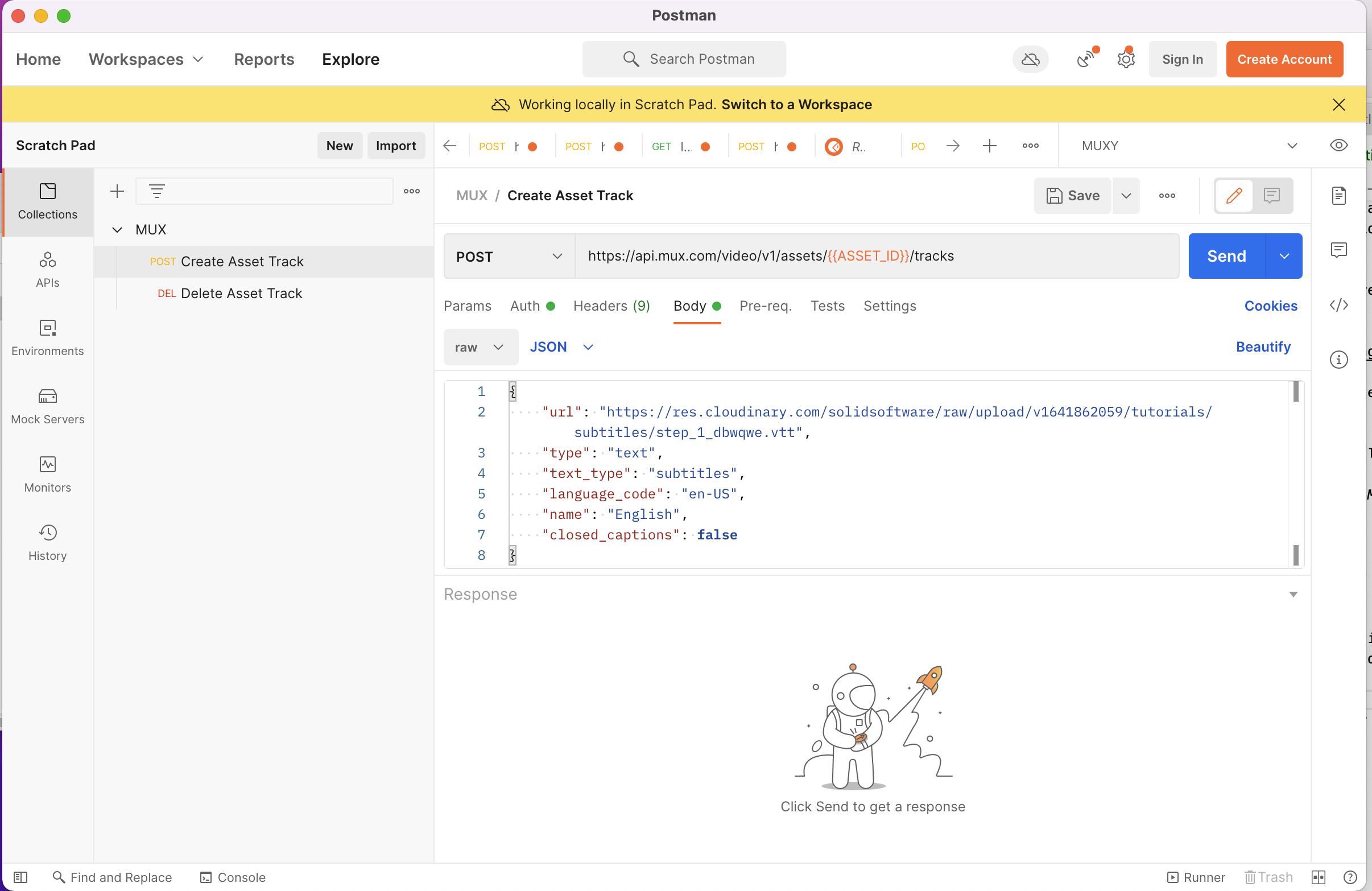Open Find and Replace

point(113,877)
